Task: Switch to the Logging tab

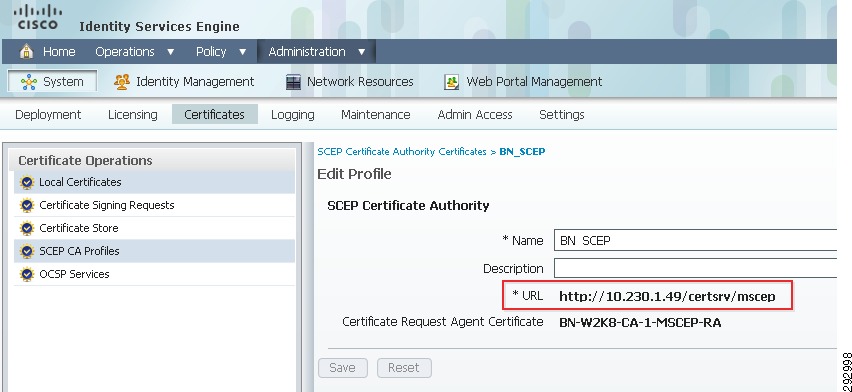Action: (x=292, y=115)
